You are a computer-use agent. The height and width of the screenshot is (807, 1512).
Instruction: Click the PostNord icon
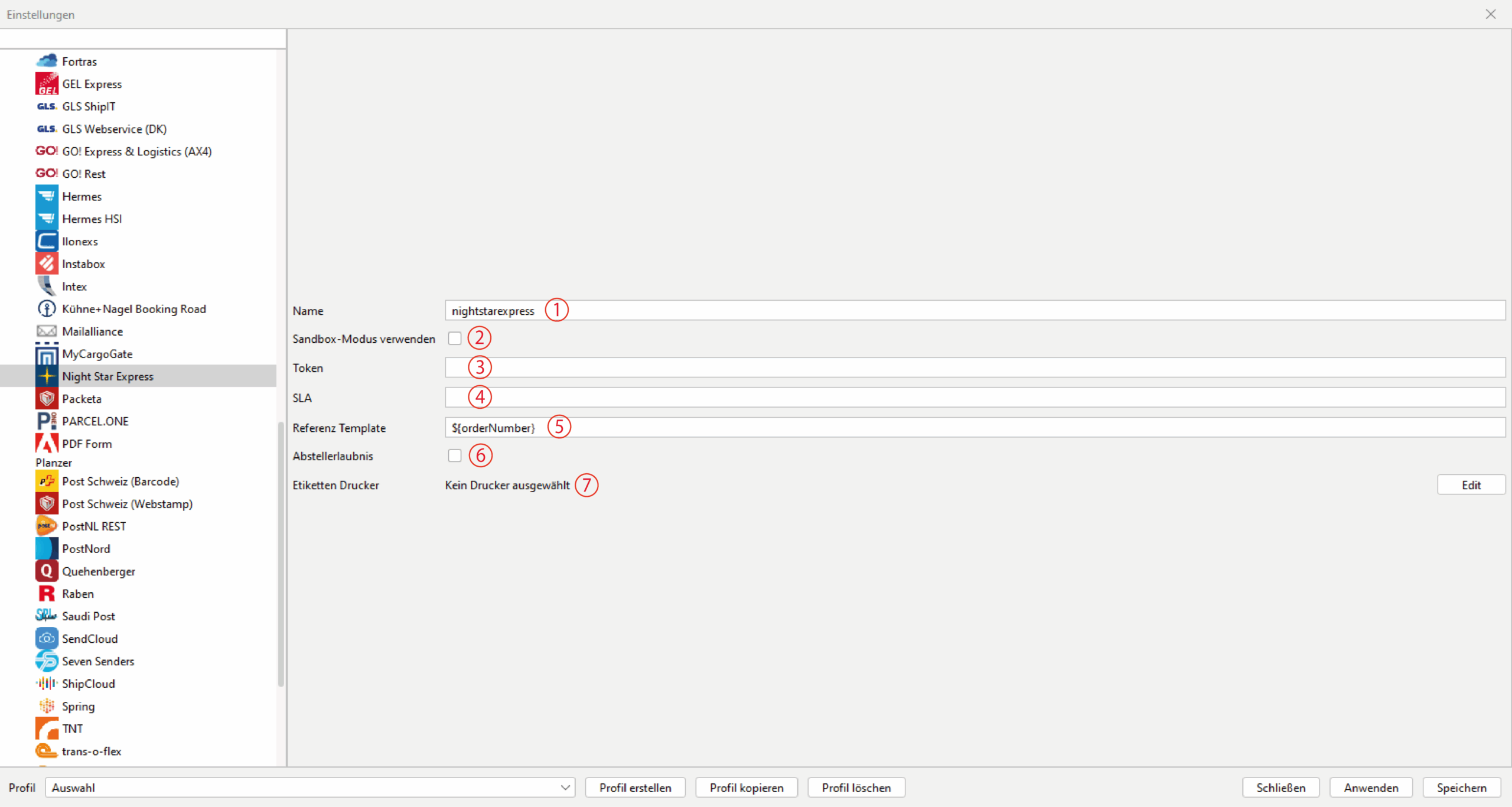click(x=47, y=549)
